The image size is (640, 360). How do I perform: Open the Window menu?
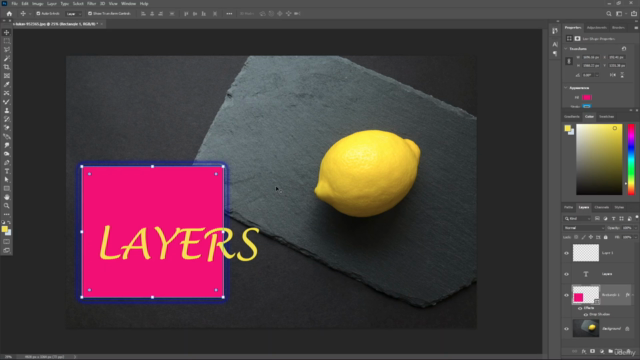coord(129,4)
